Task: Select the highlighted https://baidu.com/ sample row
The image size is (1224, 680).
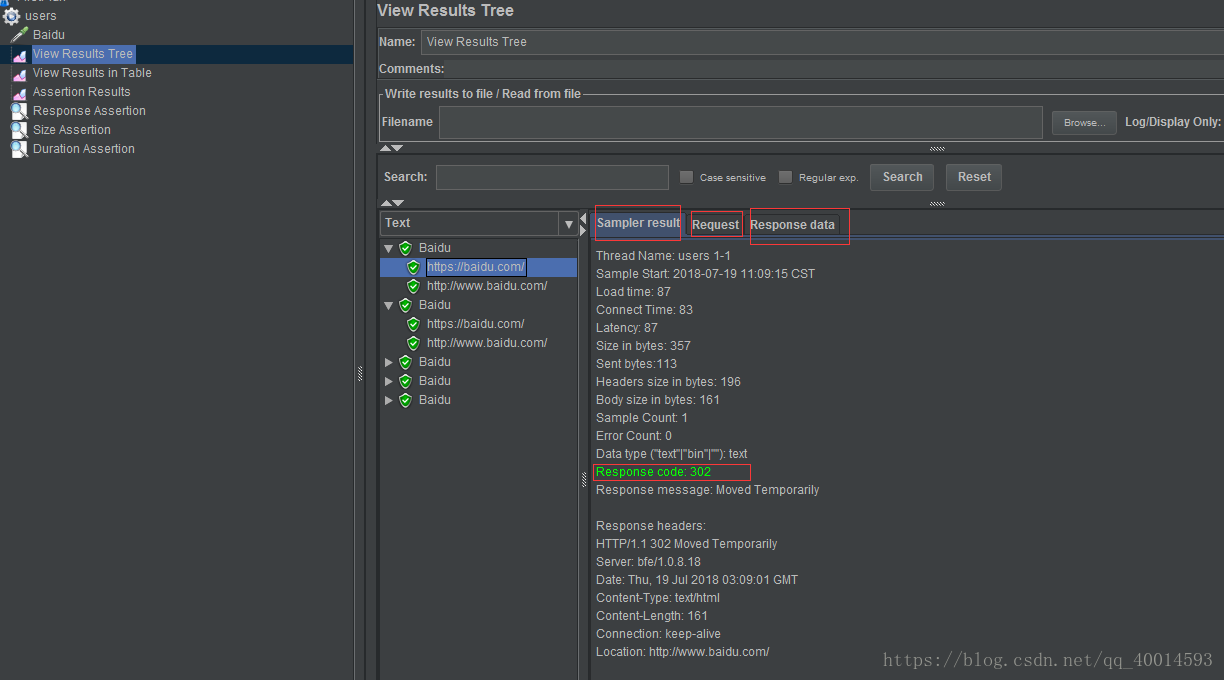Action: coord(479,267)
